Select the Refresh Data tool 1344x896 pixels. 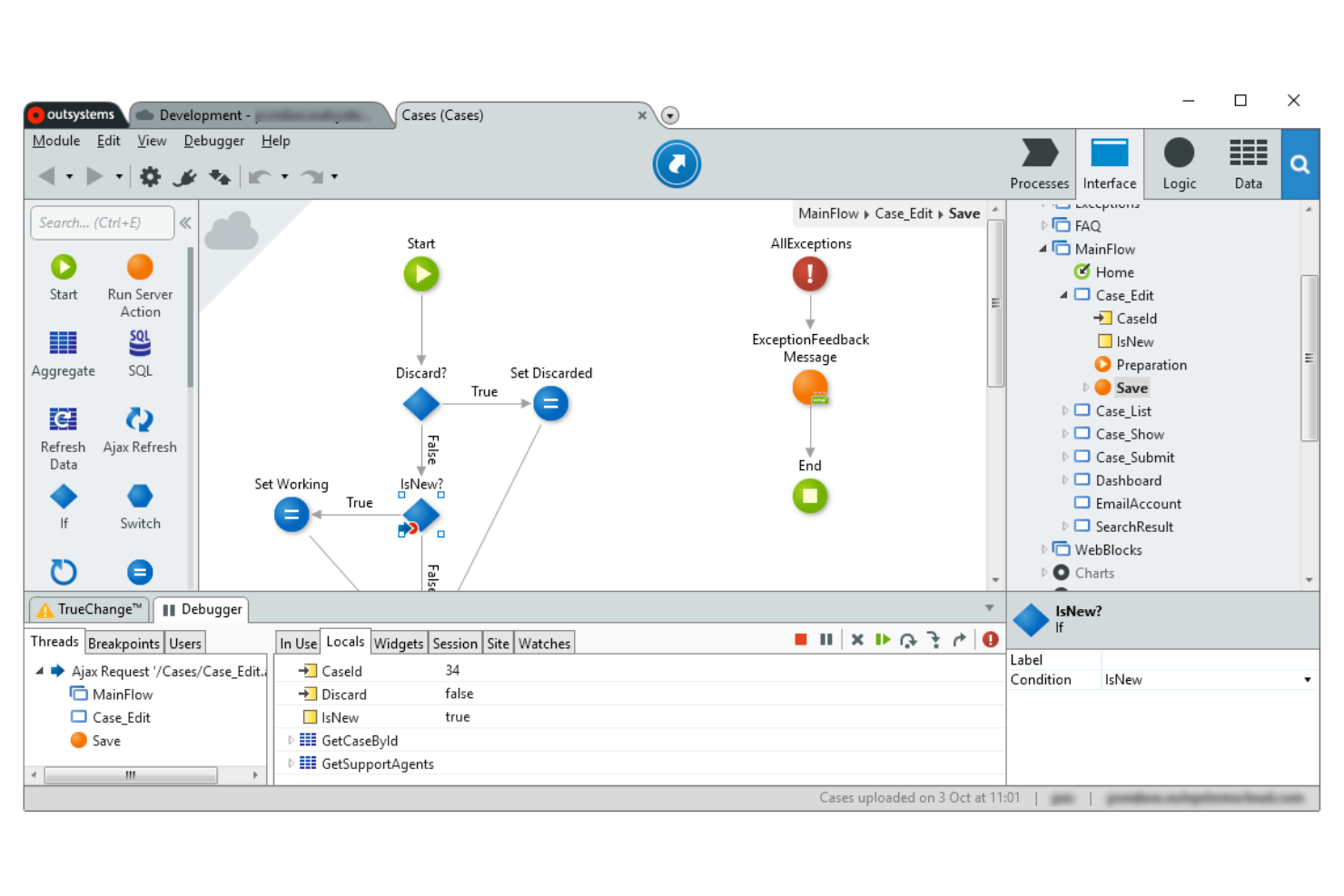pyautogui.click(x=64, y=418)
